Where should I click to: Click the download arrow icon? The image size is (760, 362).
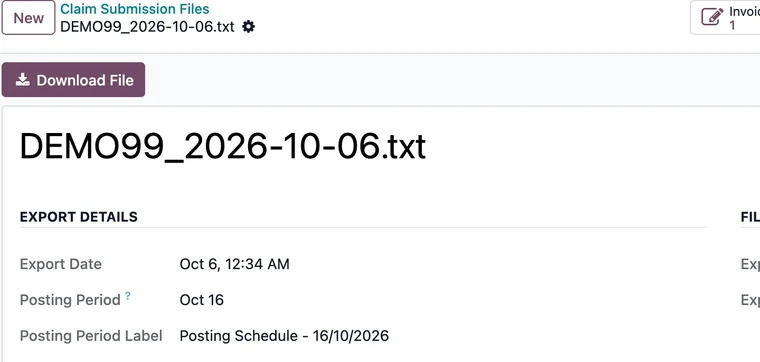pos(22,79)
